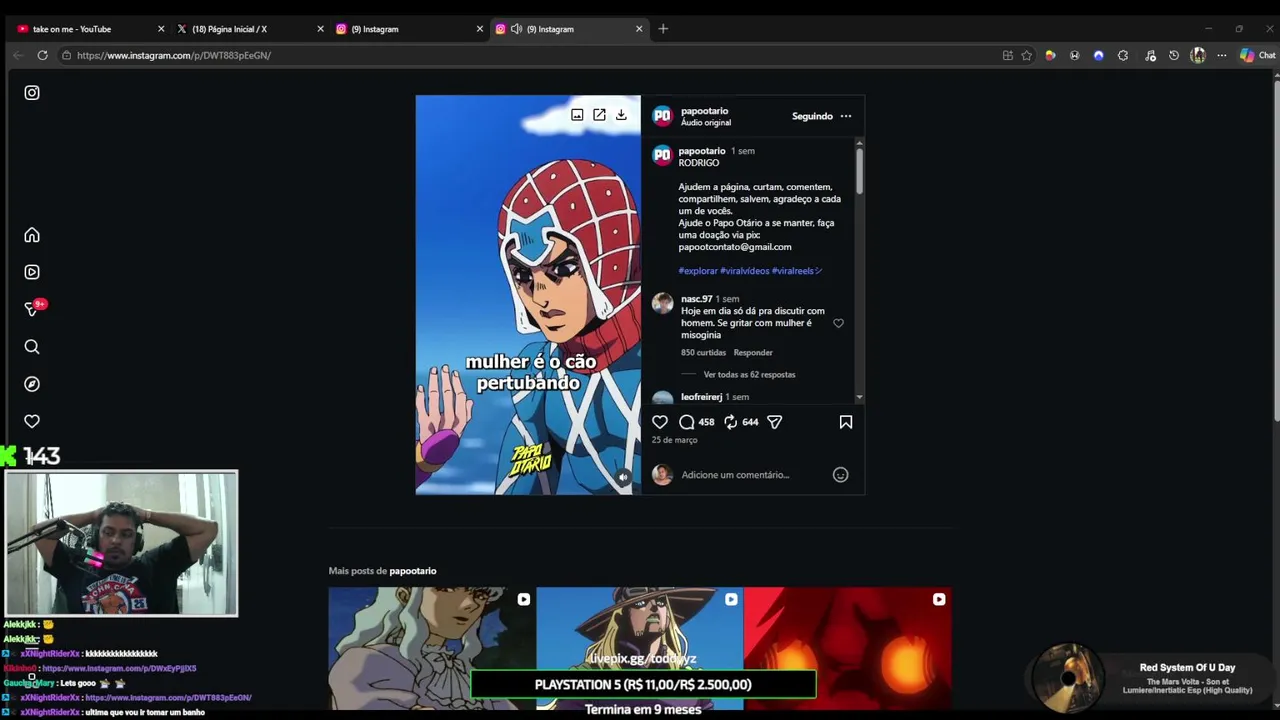Open the Instagram logo in the sidebar

pos(32,93)
